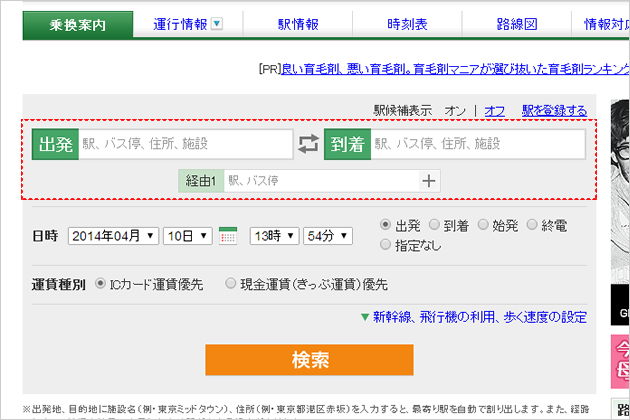
Task: Go to the 時刻表 tab
Action: coord(407,25)
